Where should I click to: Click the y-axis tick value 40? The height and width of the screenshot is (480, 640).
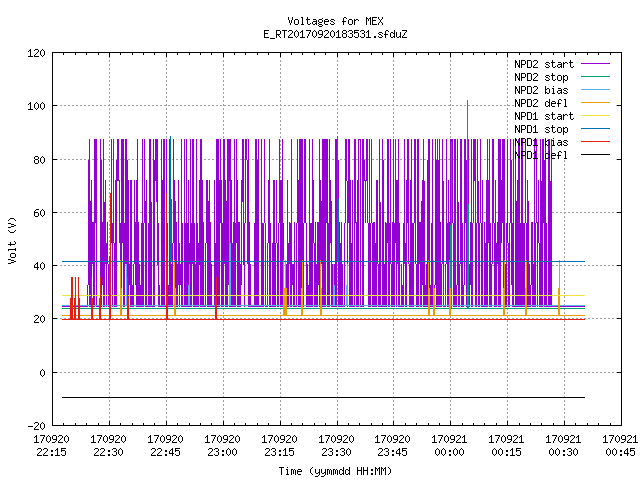39,266
